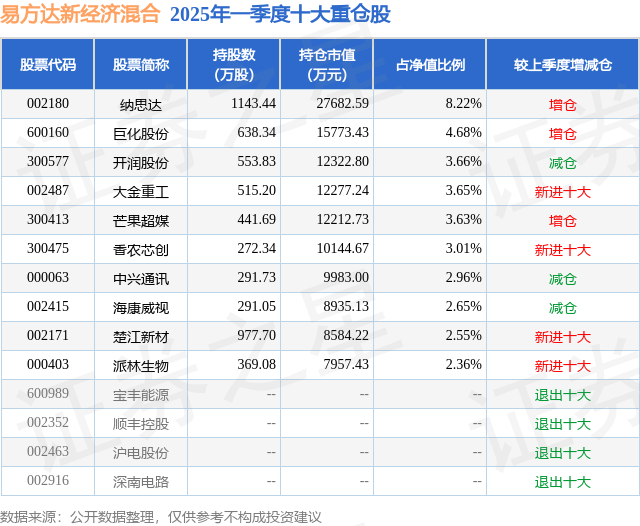
Task: Click the 股票简称 column header
Action: [x=141, y=64]
